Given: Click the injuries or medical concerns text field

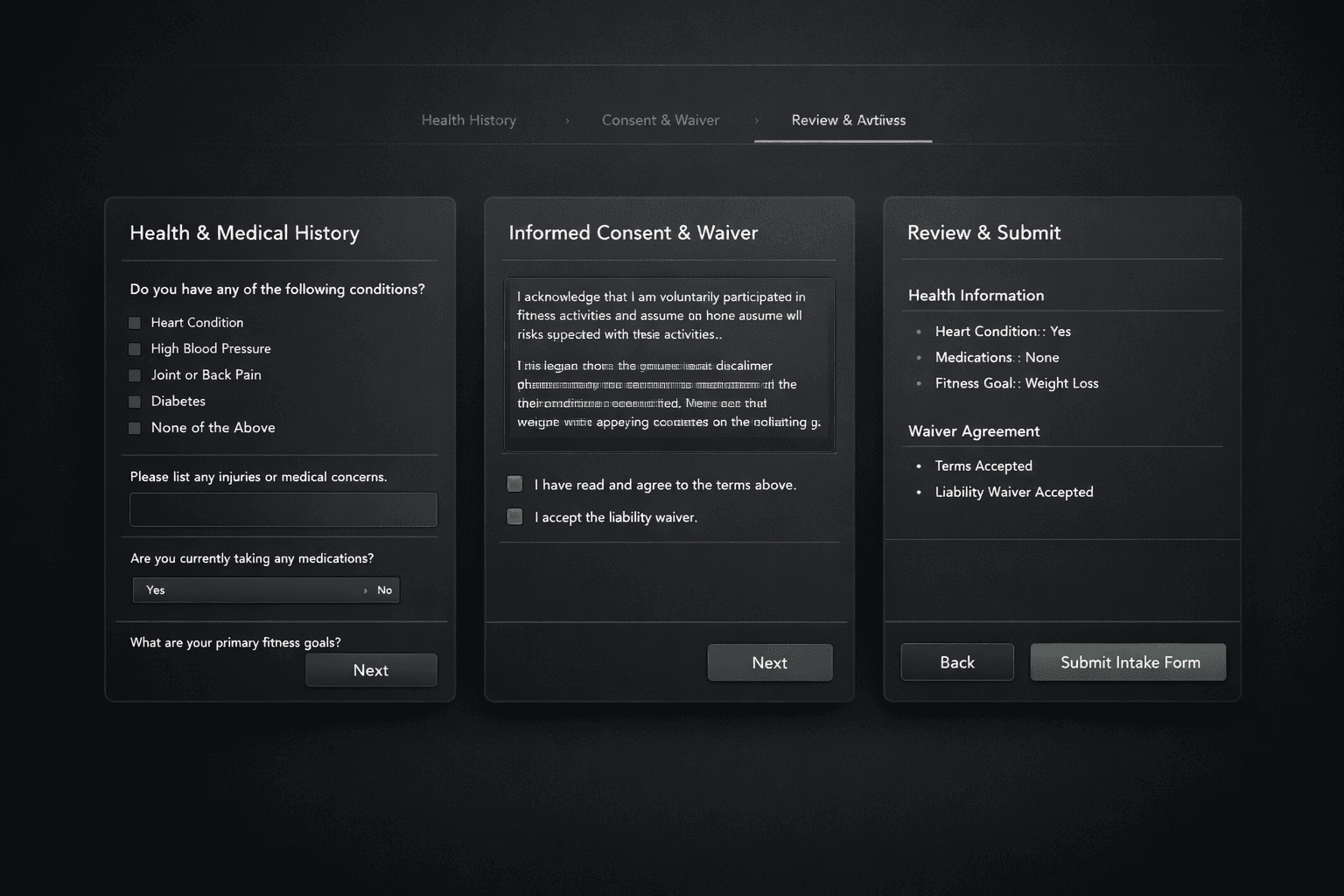Looking at the screenshot, I should click(x=283, y=509).
